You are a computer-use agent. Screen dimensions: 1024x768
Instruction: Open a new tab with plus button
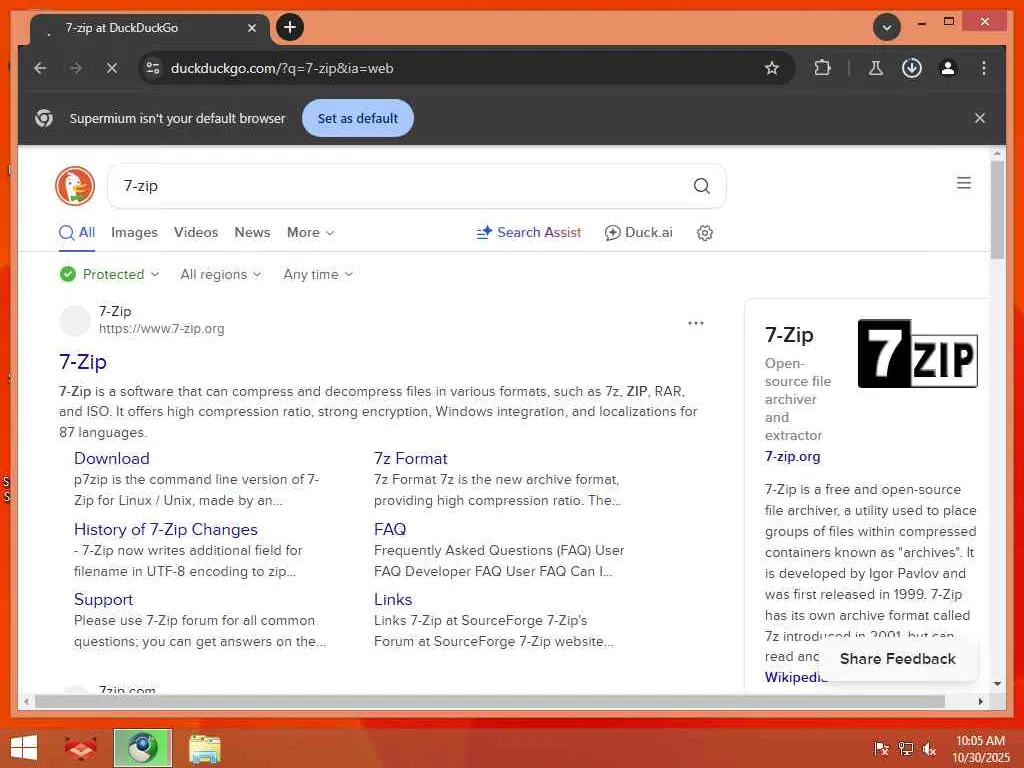(x=290, y=27)
